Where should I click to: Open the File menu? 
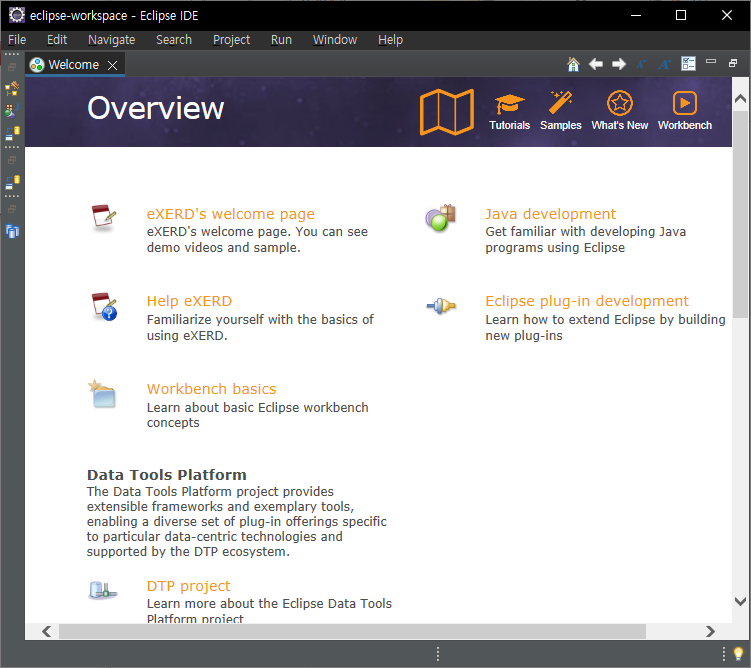[x=17, y=40]
